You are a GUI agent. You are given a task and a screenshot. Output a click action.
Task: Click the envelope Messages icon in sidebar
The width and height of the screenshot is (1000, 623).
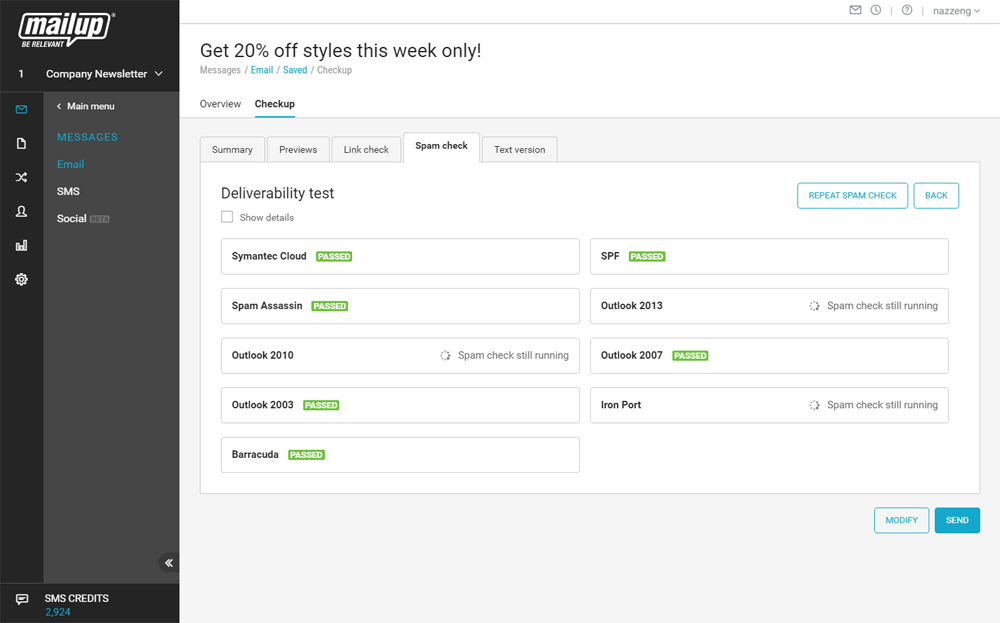21,110
